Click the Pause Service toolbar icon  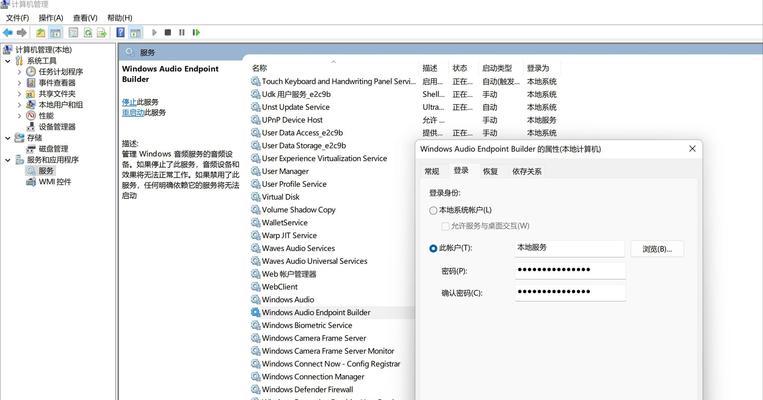tap(182, 33)
